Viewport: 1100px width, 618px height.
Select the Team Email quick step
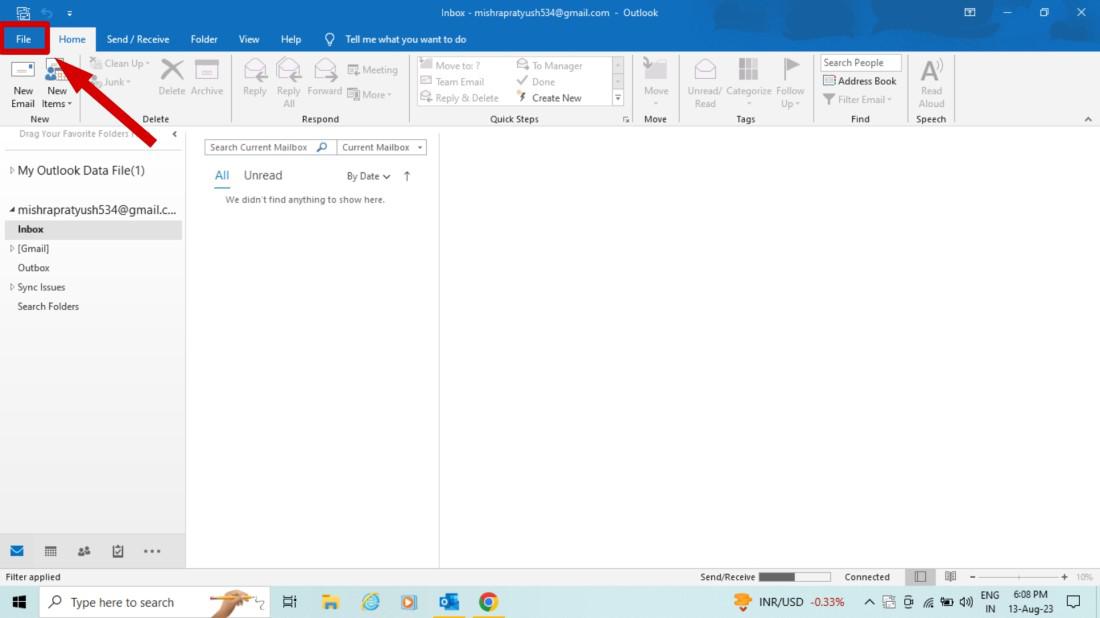pos(452,81)
